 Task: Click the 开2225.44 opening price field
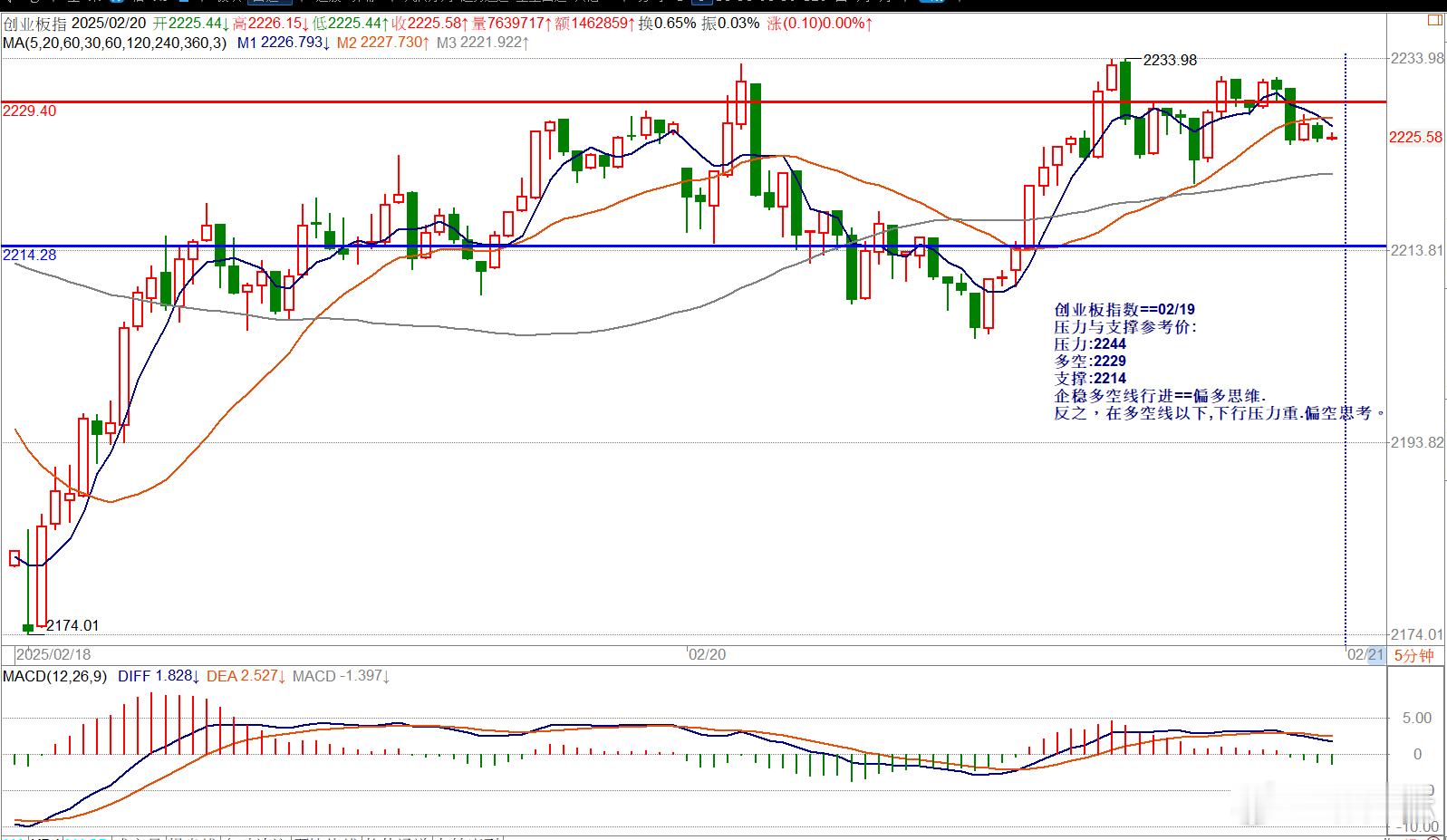pyautogui.click(x=191, y=24)
